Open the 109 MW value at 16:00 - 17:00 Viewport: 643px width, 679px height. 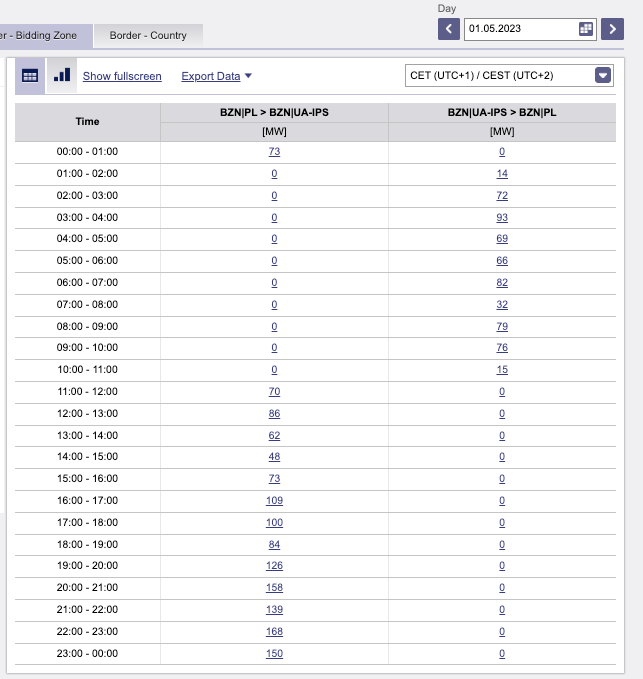[274, 501]
